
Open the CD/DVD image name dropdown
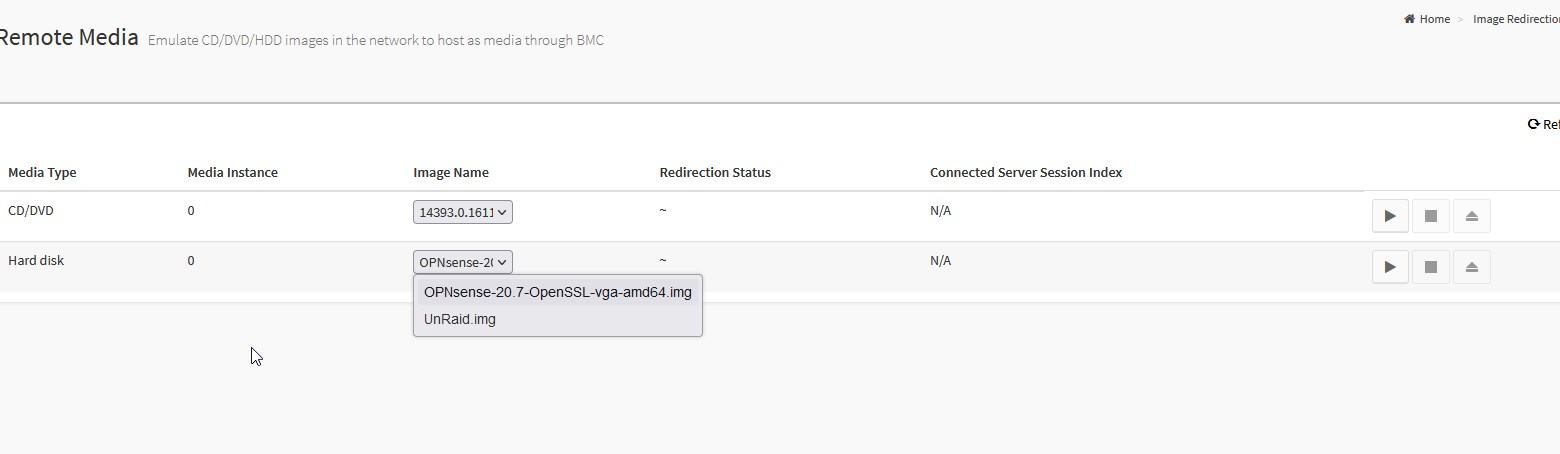pos(463,212)
